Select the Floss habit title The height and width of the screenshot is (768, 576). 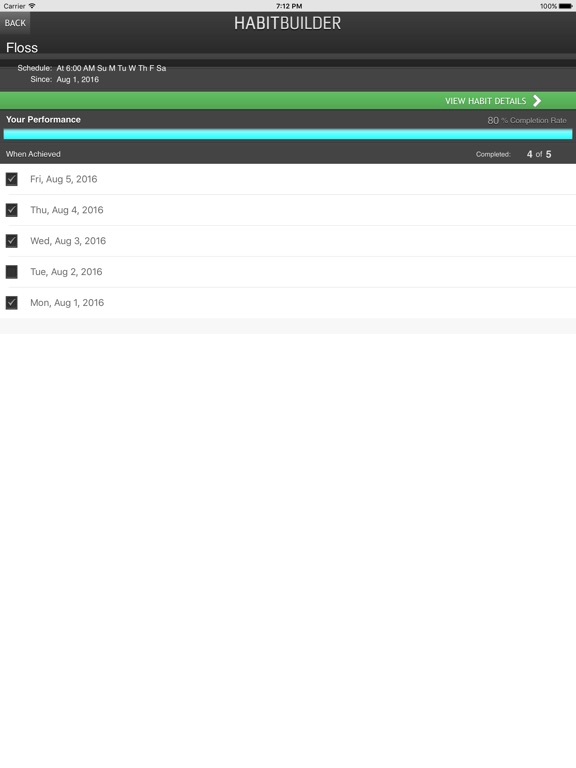pos(22,48)
